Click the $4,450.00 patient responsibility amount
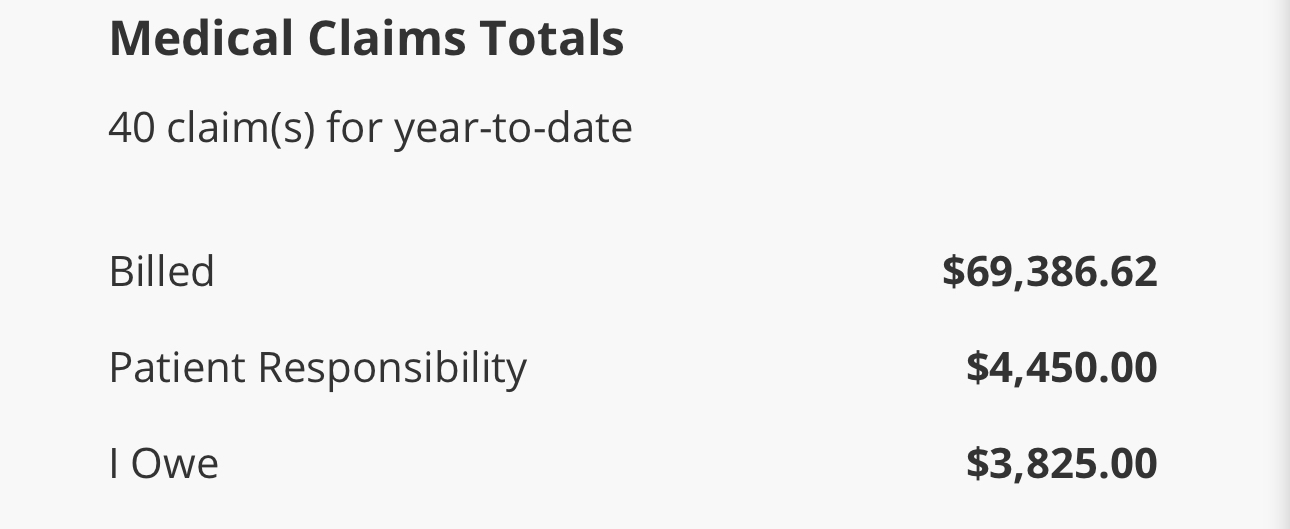Viewport: 1290px width, 529px height. click(1061, 368)
